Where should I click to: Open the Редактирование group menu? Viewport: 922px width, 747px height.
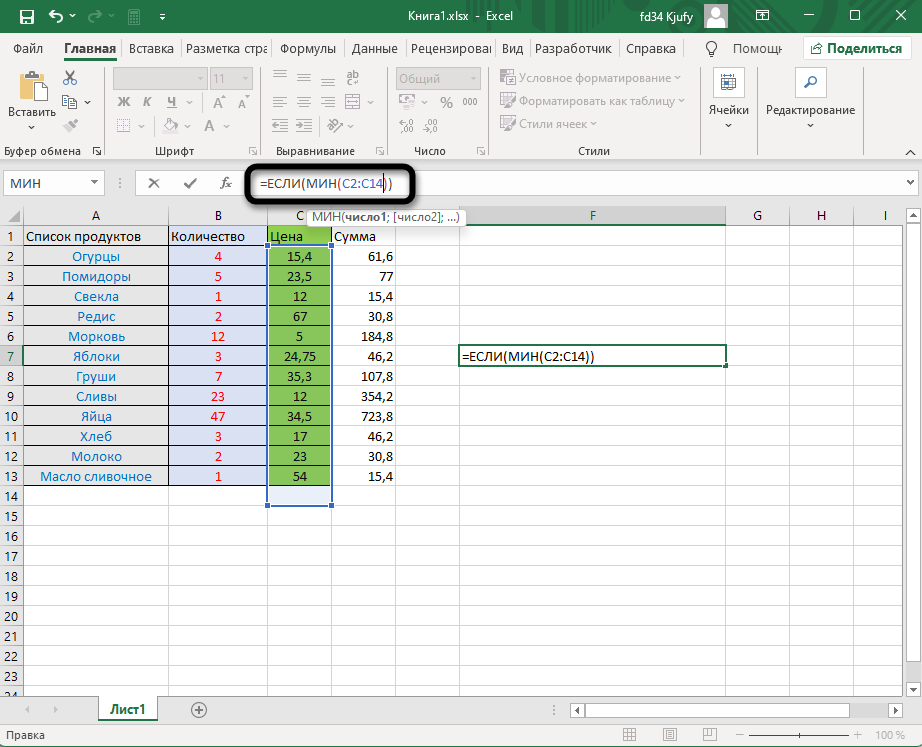(x=810, y=98)
